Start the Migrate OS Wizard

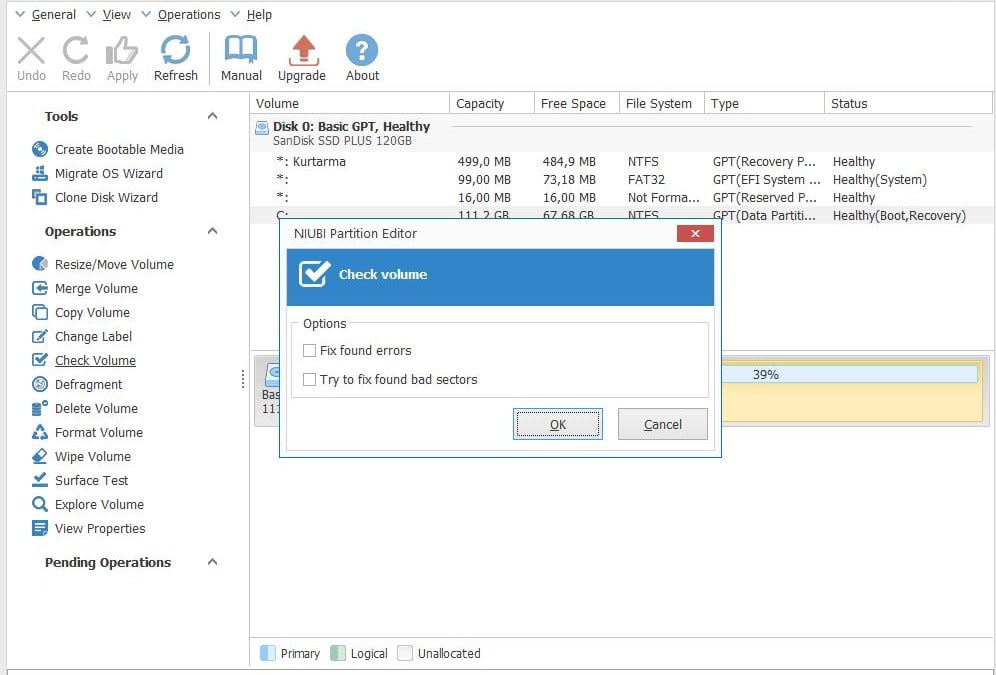pyautogui.click(x=108, y=173)
